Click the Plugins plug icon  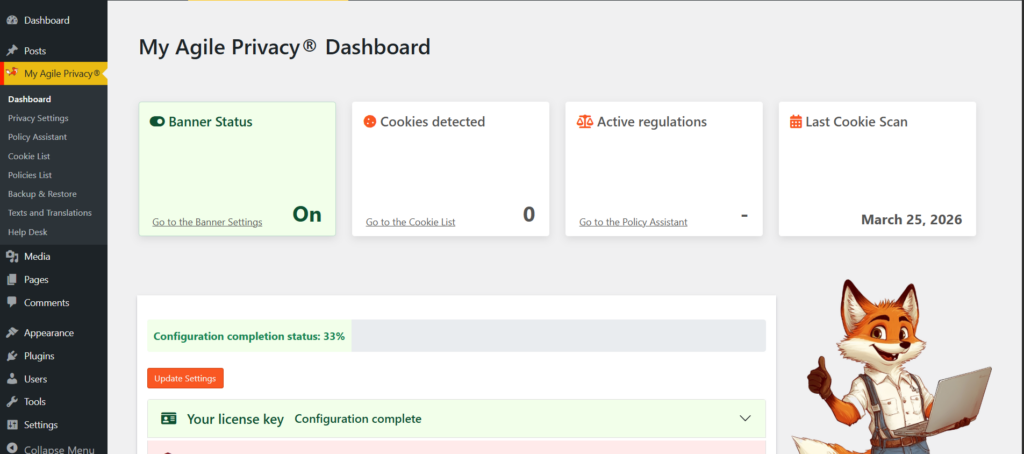coord(12,356)
